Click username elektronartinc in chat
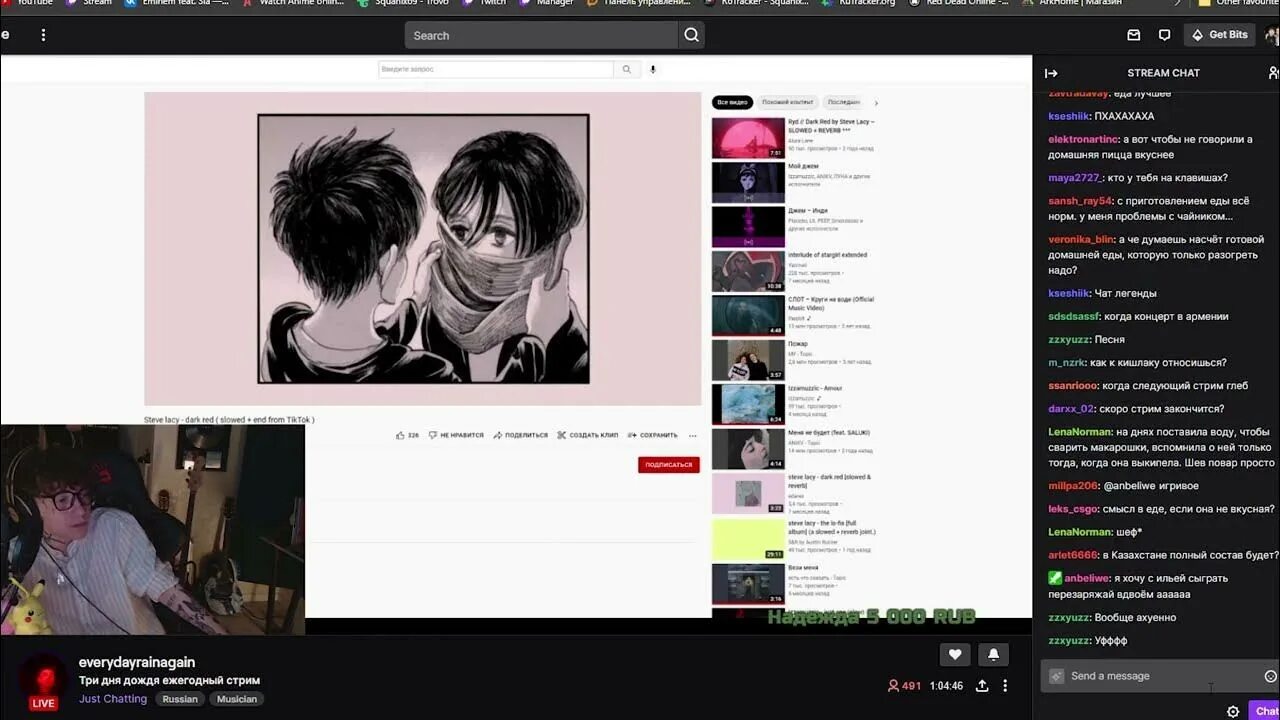 (1083, 139)
